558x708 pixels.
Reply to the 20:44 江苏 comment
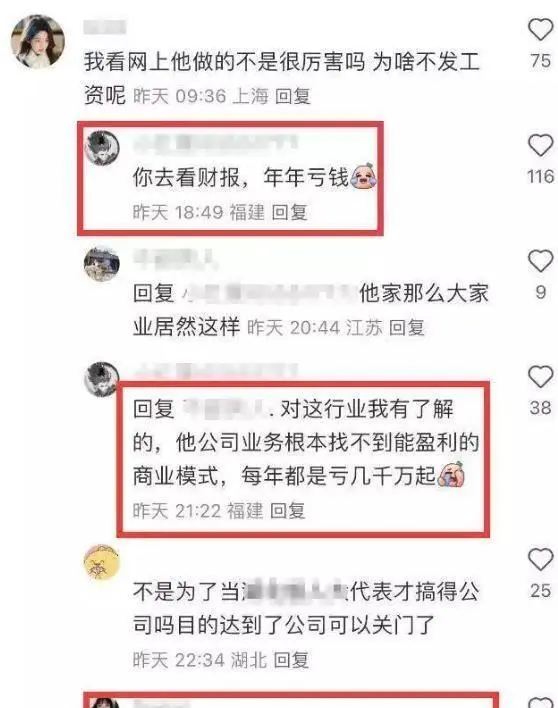point(407,328)
